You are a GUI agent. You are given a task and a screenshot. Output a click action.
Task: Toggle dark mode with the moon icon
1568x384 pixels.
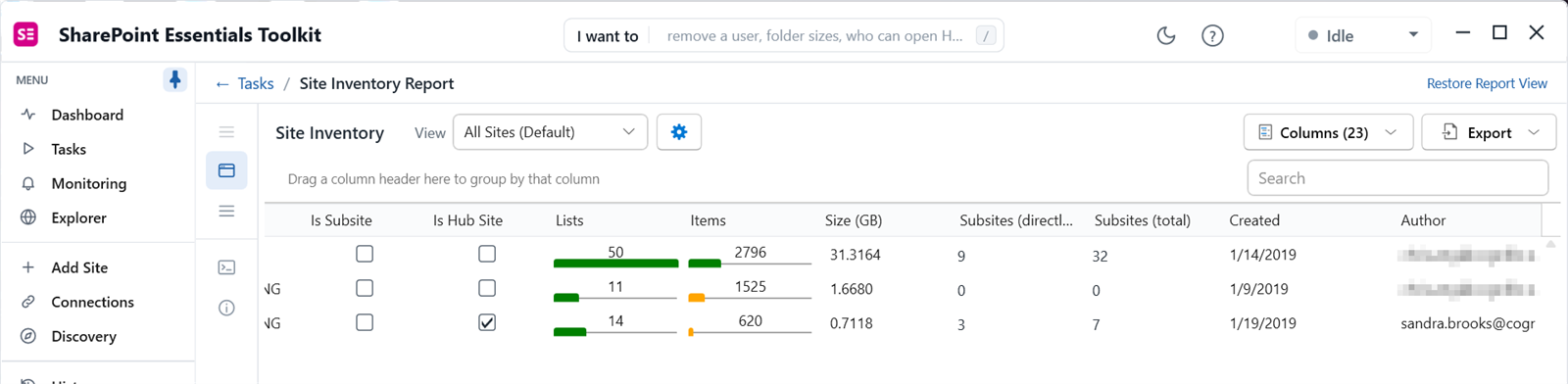pyautogui.click(x=1165, y=35)
